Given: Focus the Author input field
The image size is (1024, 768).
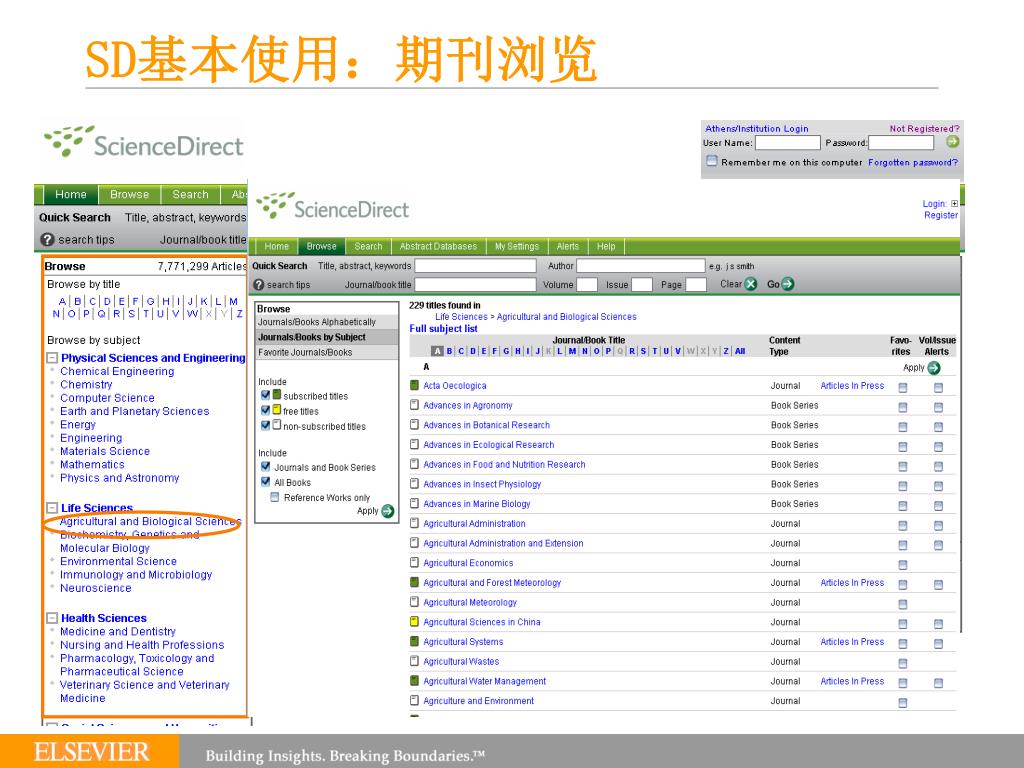Looking at the screenshot, I should pos(641,266).
